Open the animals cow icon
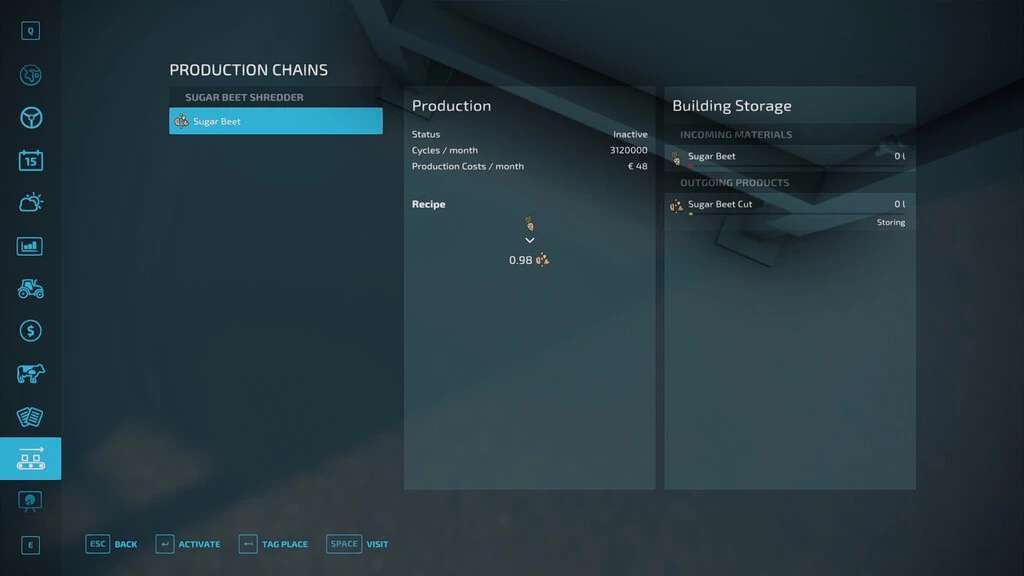1024x576 pixels. (30, 374)
